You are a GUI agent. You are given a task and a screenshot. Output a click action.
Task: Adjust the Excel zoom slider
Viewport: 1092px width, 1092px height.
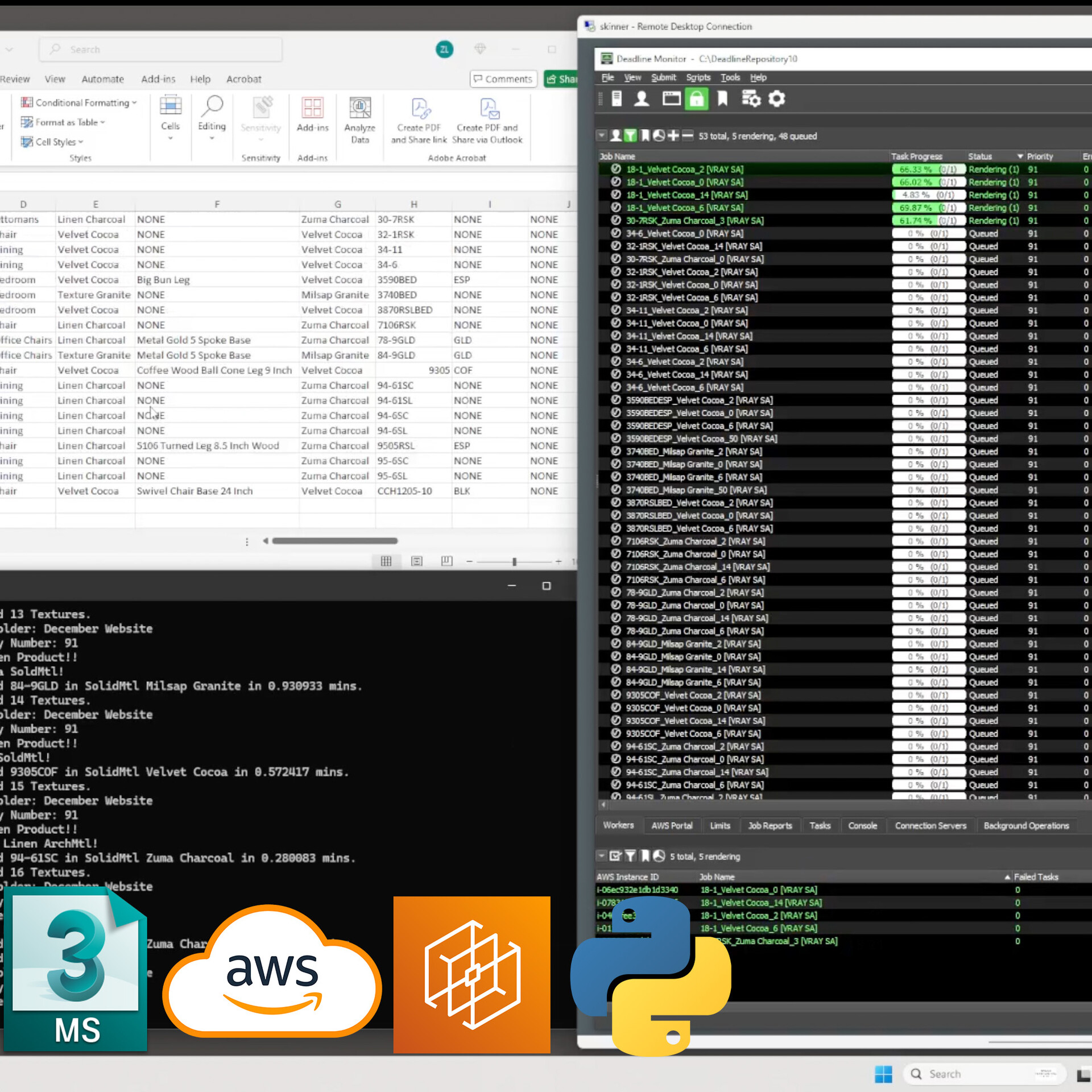514,561
